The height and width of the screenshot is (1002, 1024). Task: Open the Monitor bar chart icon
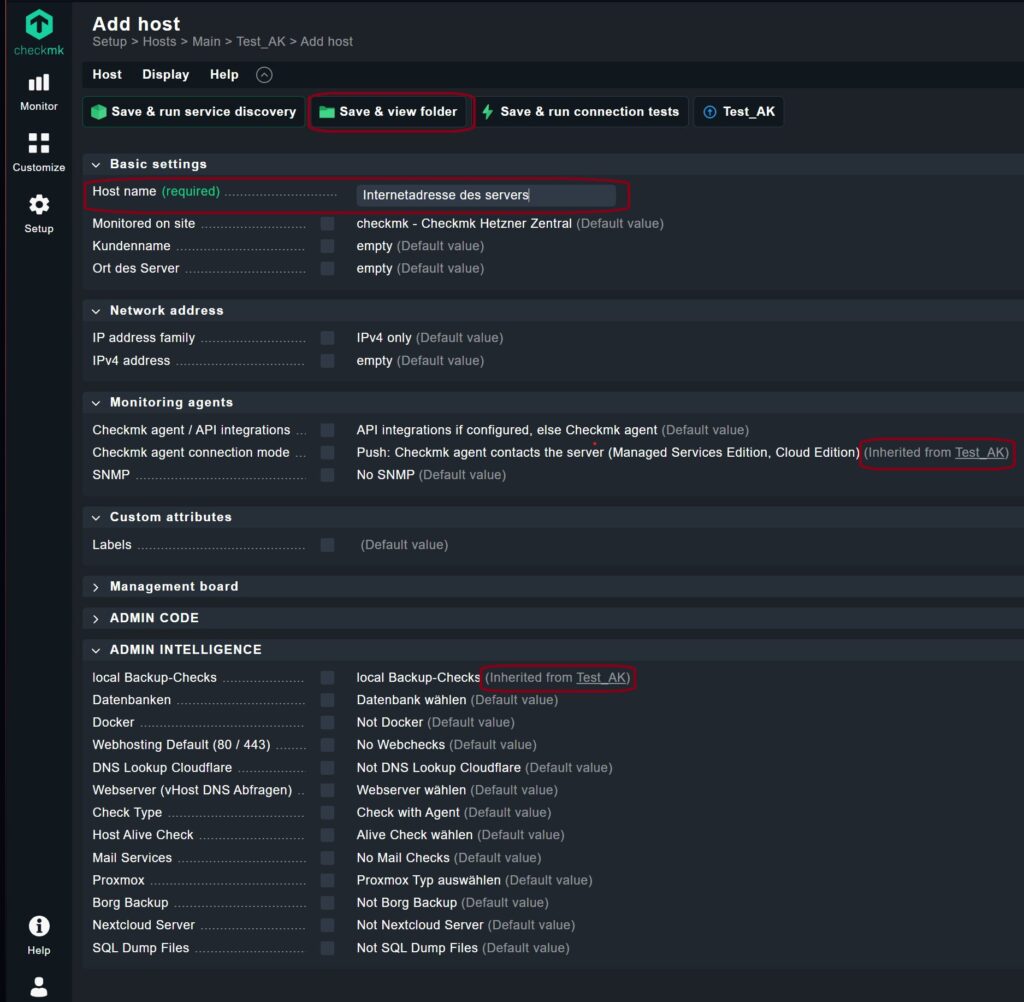pyautogui.click(x=39, y=82)
